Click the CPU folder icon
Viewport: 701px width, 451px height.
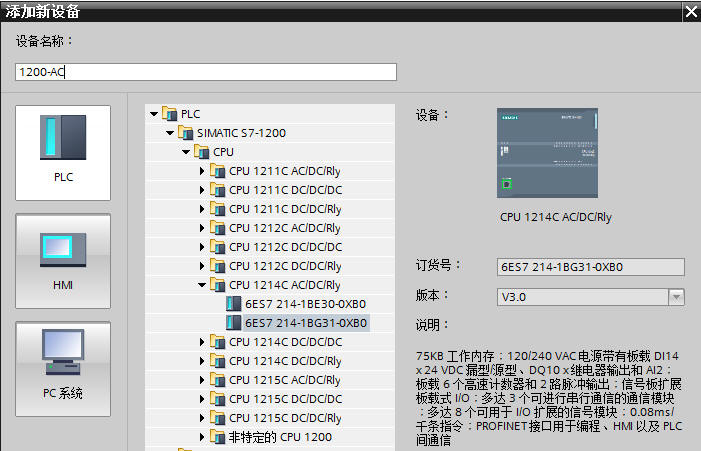(202, 152)
